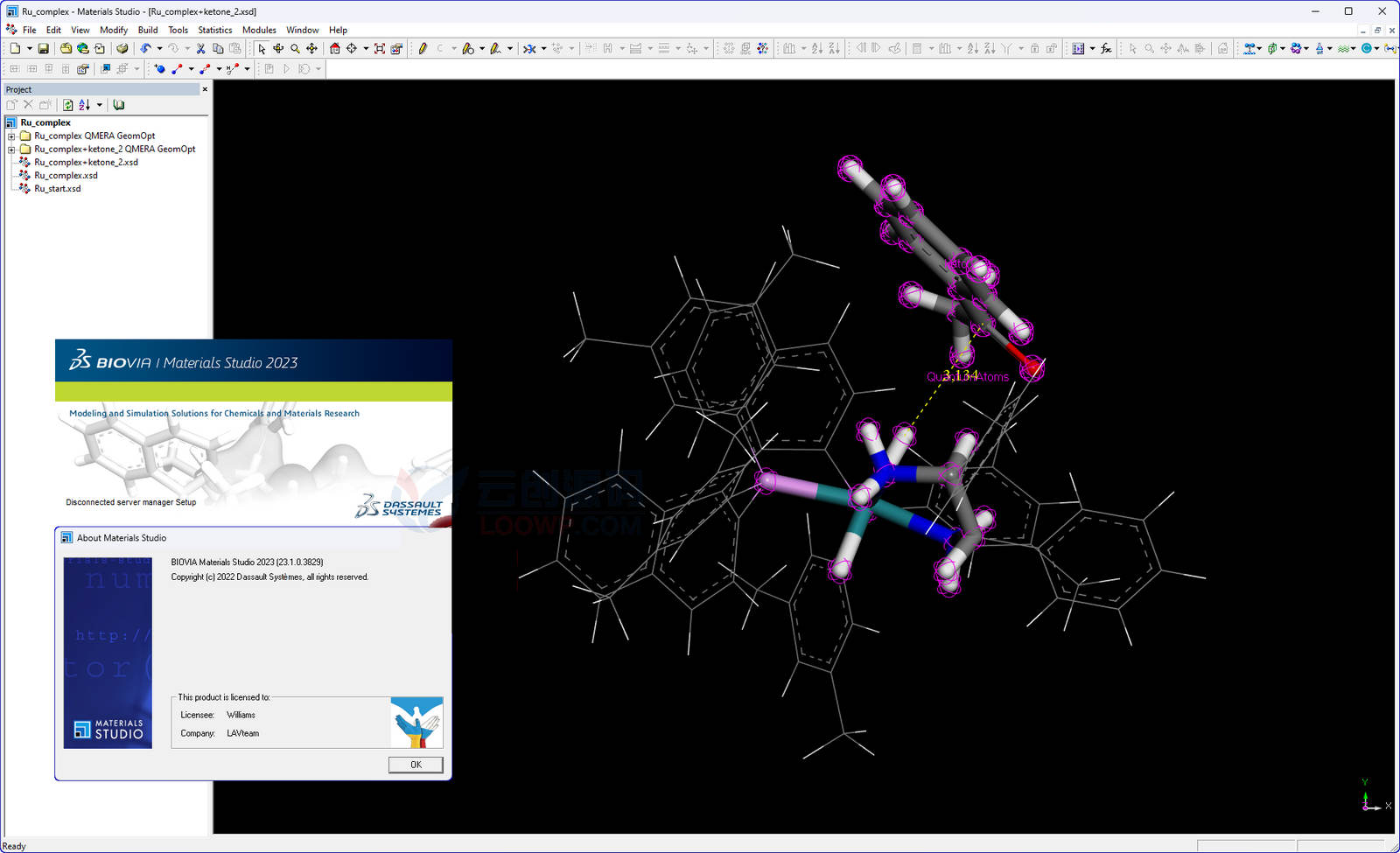Open the sort options dropdown in Project panel

tap(99, 105)
